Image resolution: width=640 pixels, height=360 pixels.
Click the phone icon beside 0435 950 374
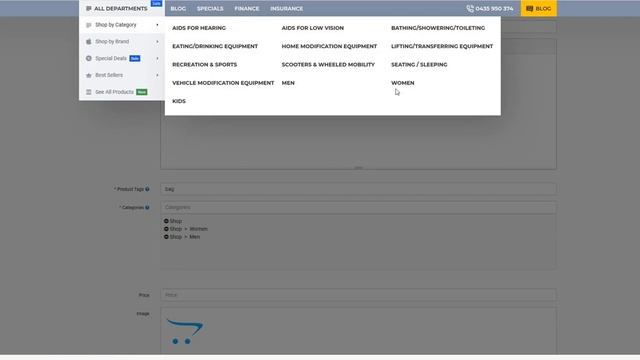[470, 8]
